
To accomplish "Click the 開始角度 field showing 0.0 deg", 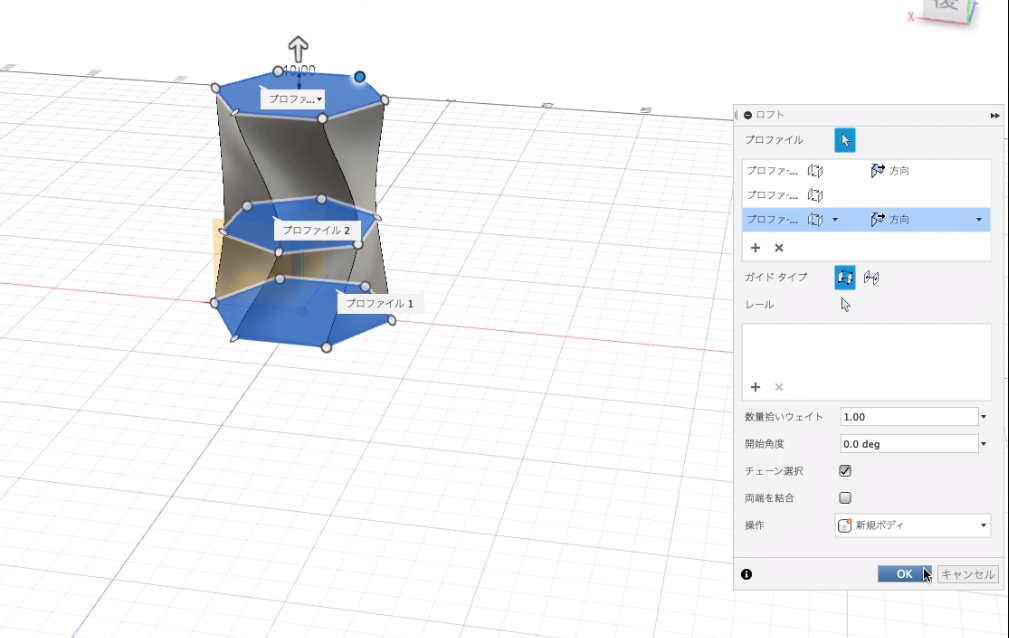I will click(x=909, y=444).
